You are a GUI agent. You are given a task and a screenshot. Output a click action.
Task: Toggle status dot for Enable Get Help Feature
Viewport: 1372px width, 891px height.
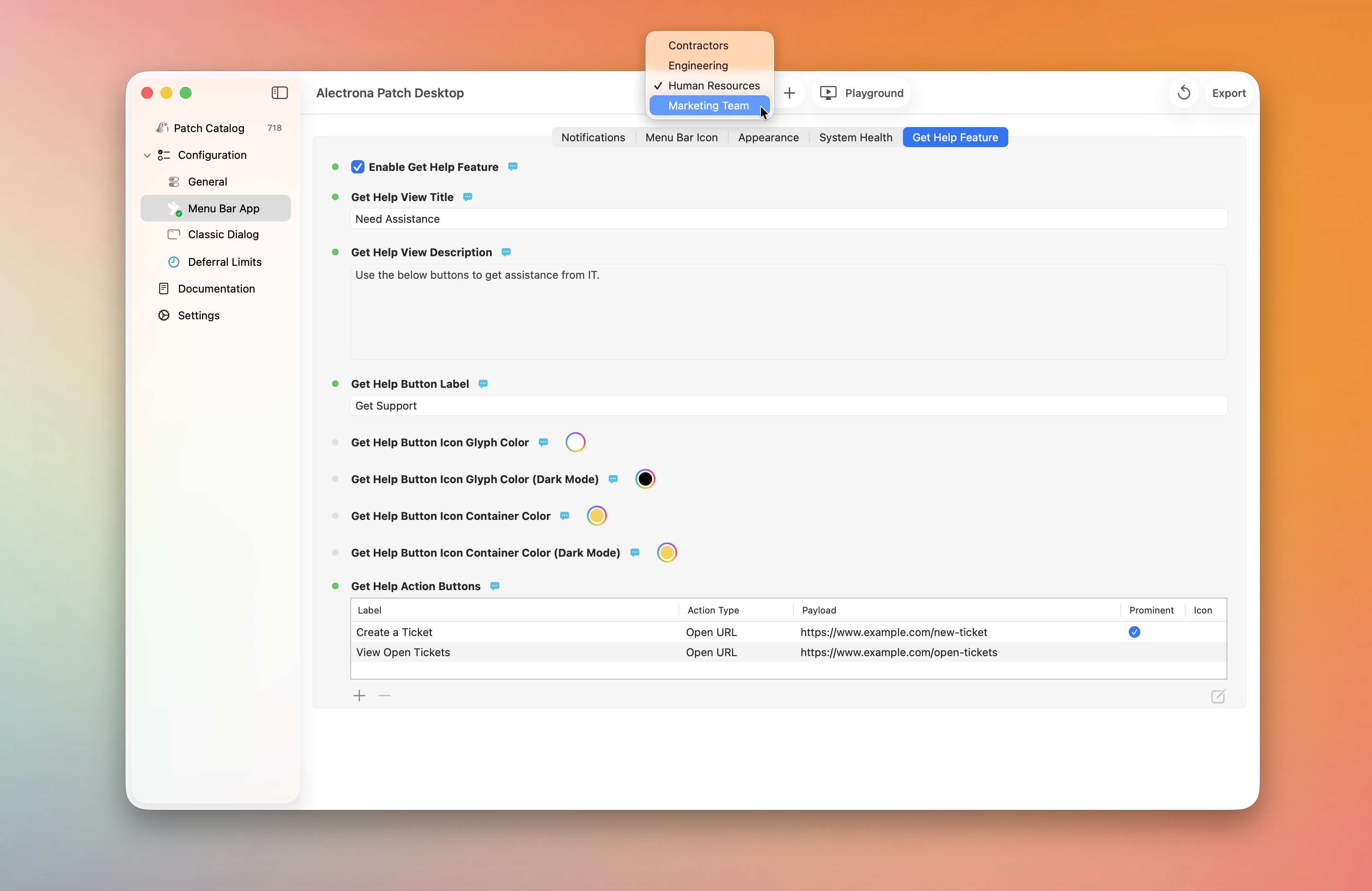pos(335,167)
